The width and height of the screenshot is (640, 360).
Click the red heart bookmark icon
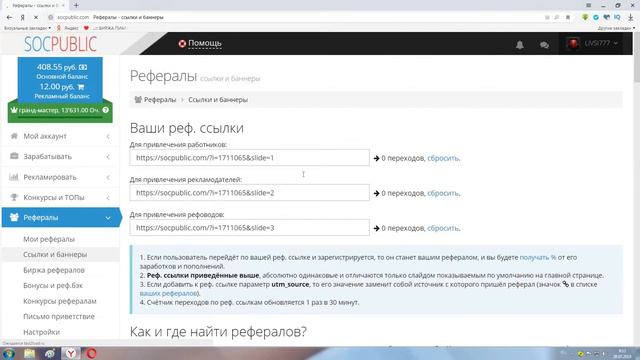click(86, 28)
